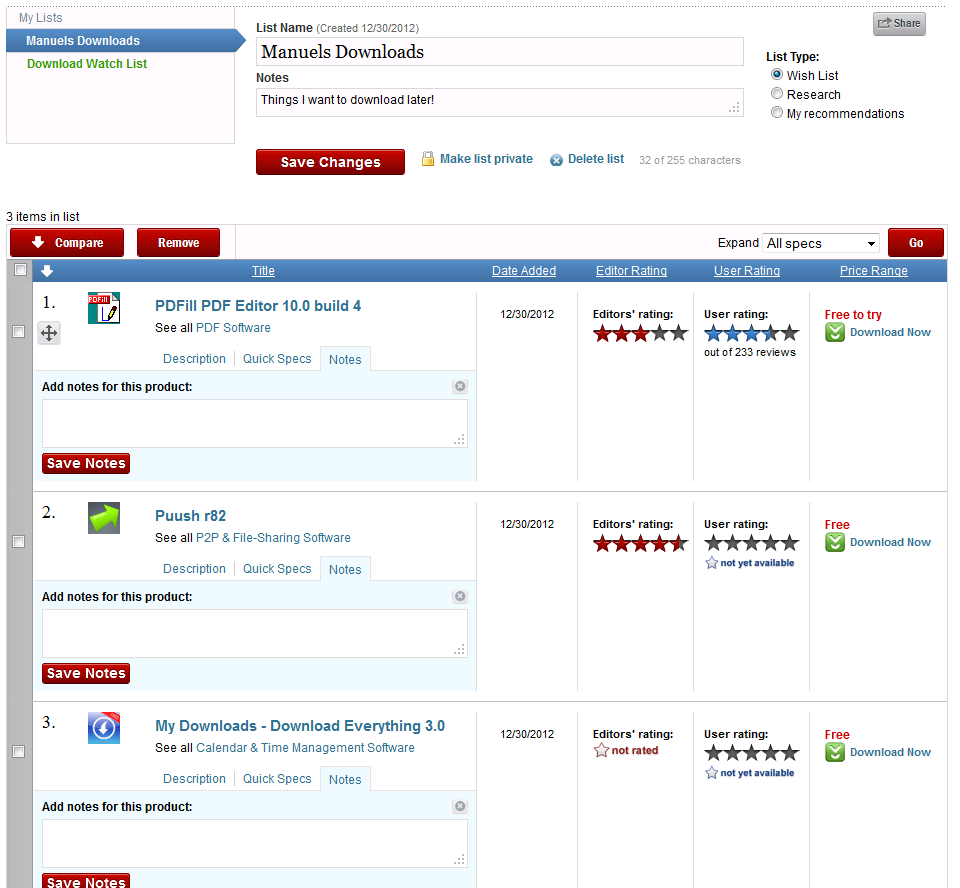Click the user star rating for Puush r82
Image resolution: width=960 pixels, height=888 pixels.
tap(751, 543)
